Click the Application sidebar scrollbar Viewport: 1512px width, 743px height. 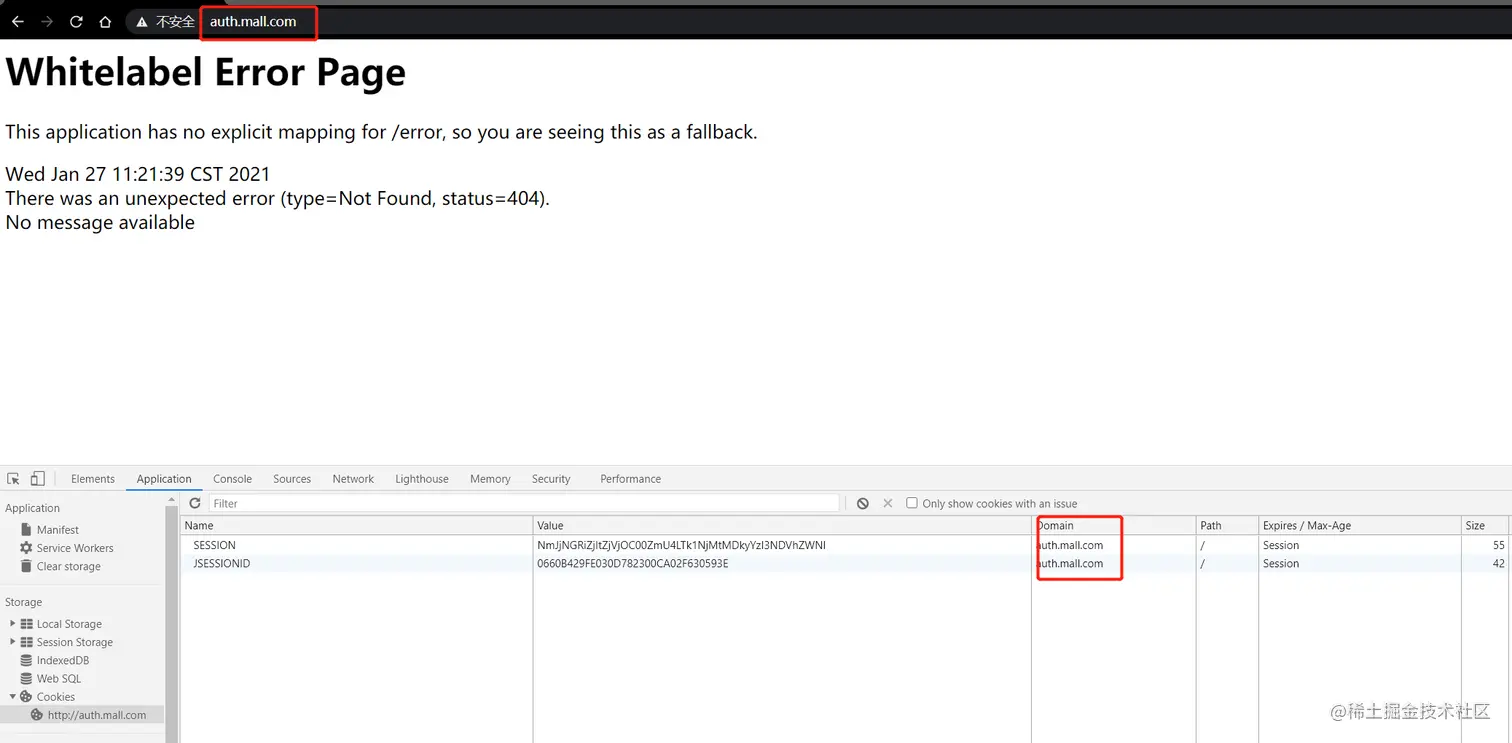[171, 620]
